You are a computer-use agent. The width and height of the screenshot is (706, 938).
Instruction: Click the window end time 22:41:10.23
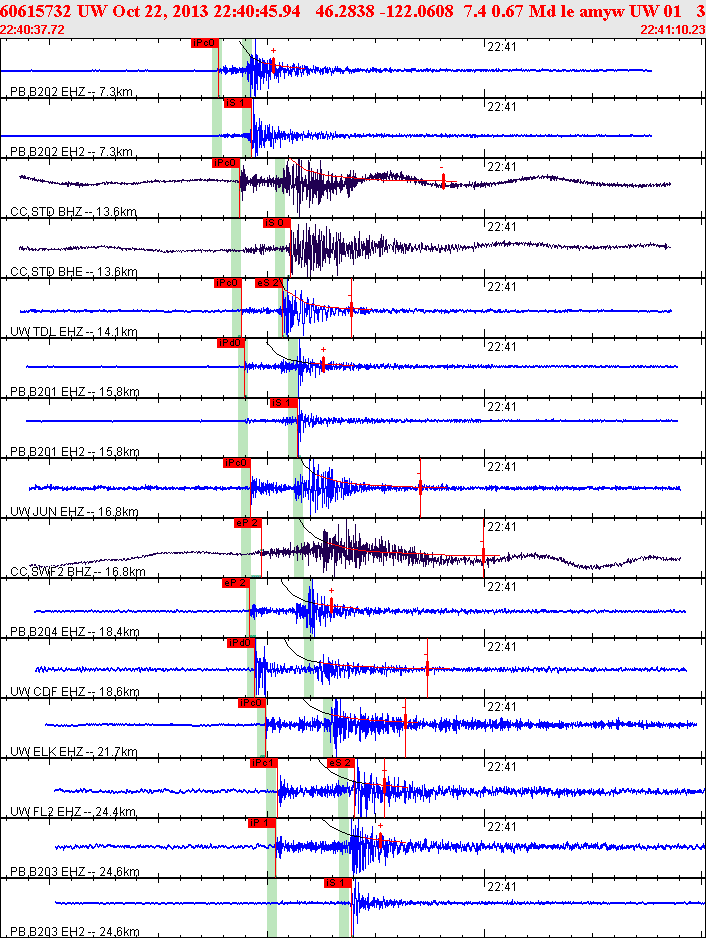pyautogui.click(x=673, y=29)
